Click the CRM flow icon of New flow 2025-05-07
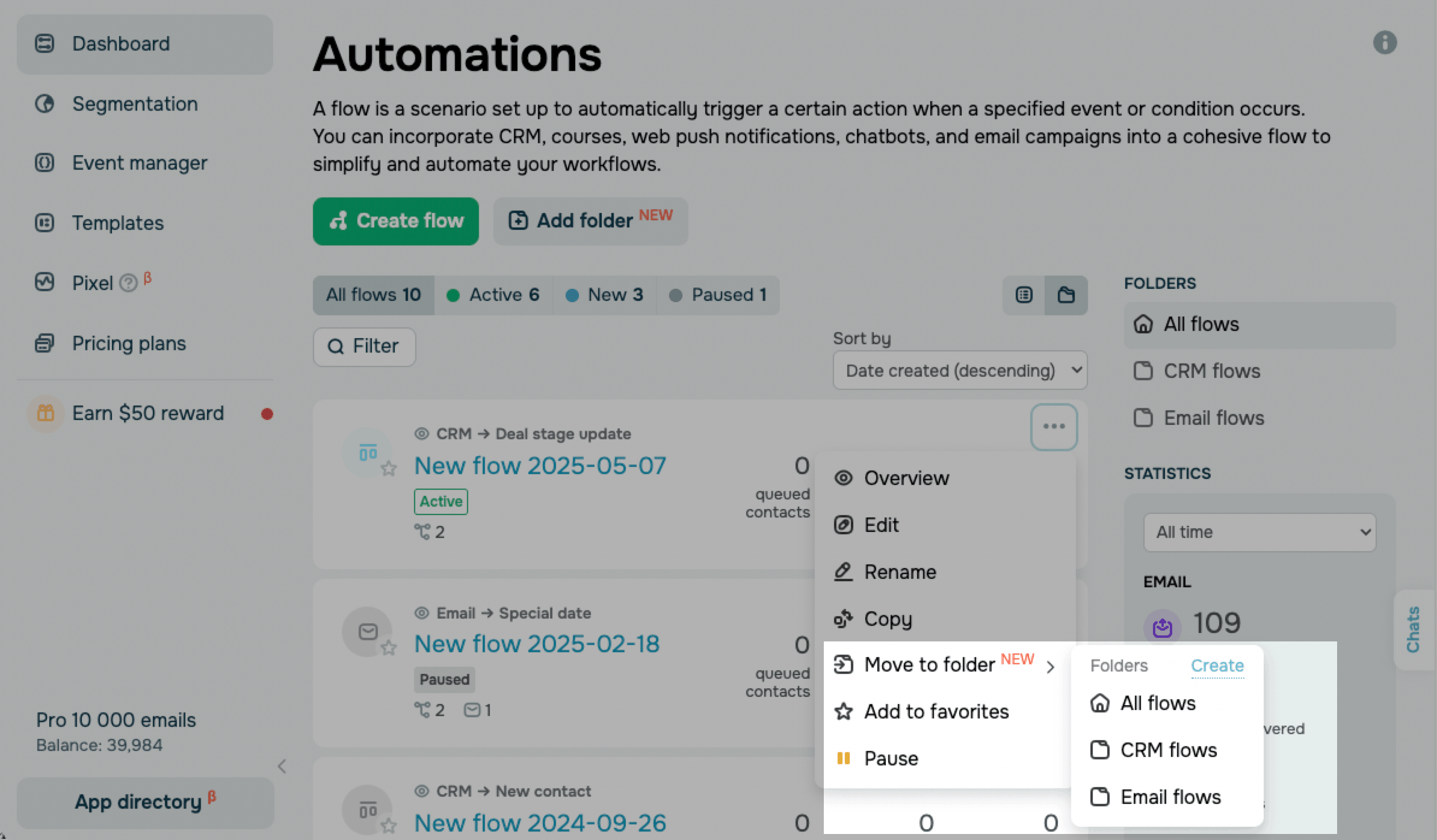Image resolution: width=1437 pixels, height=840 pixels. pos(367,452)
